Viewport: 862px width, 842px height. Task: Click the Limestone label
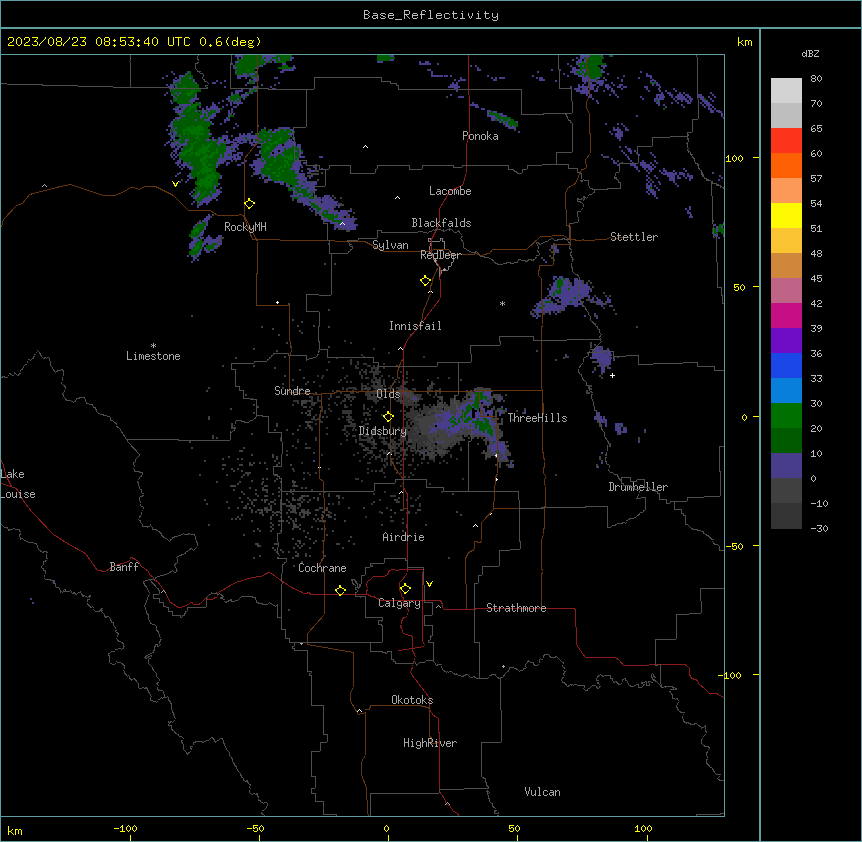pyautogui.click(x=153, y=356)
